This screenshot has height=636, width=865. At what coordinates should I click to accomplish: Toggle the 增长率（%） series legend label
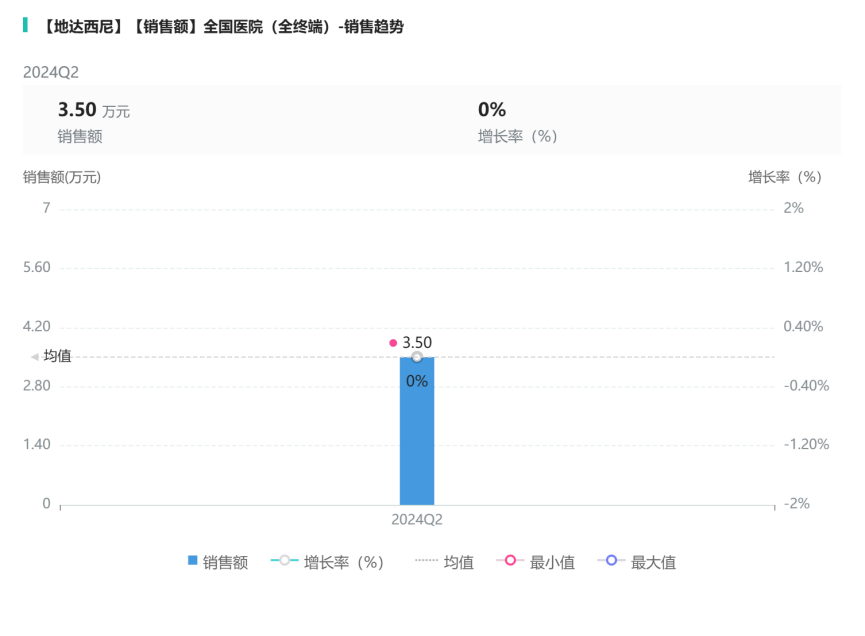344,562
